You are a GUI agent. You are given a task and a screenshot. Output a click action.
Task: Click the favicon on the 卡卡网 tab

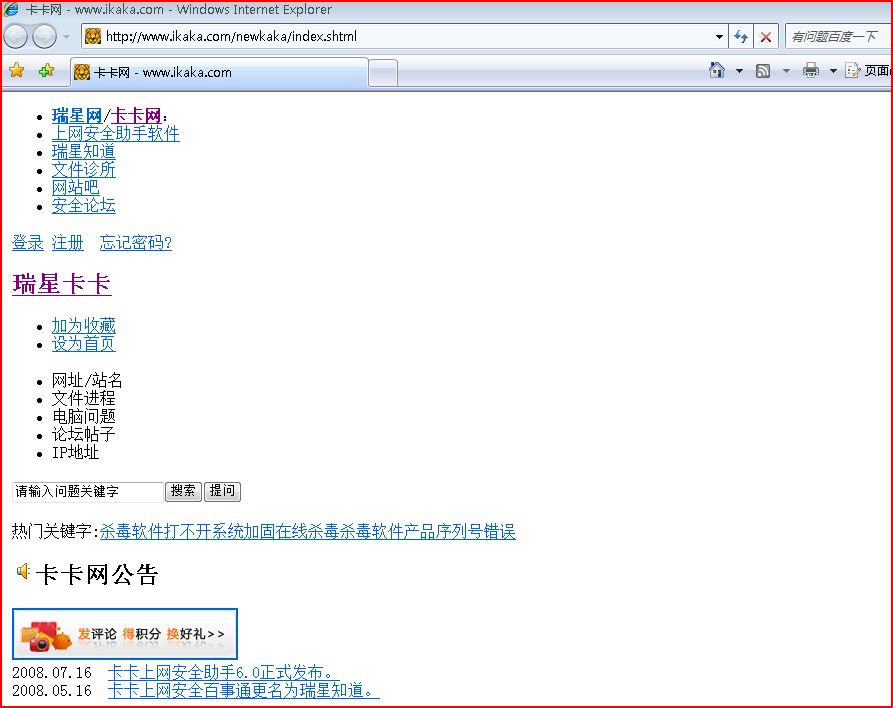tap(82, 72)
